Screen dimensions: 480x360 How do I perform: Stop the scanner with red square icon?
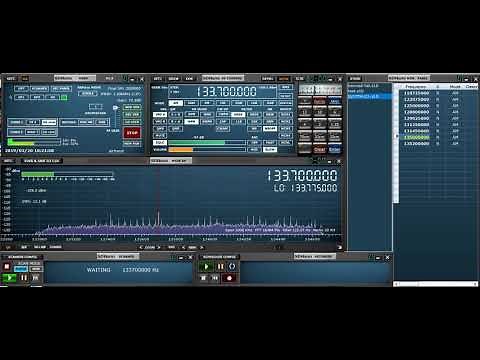(x=6, y=267)
